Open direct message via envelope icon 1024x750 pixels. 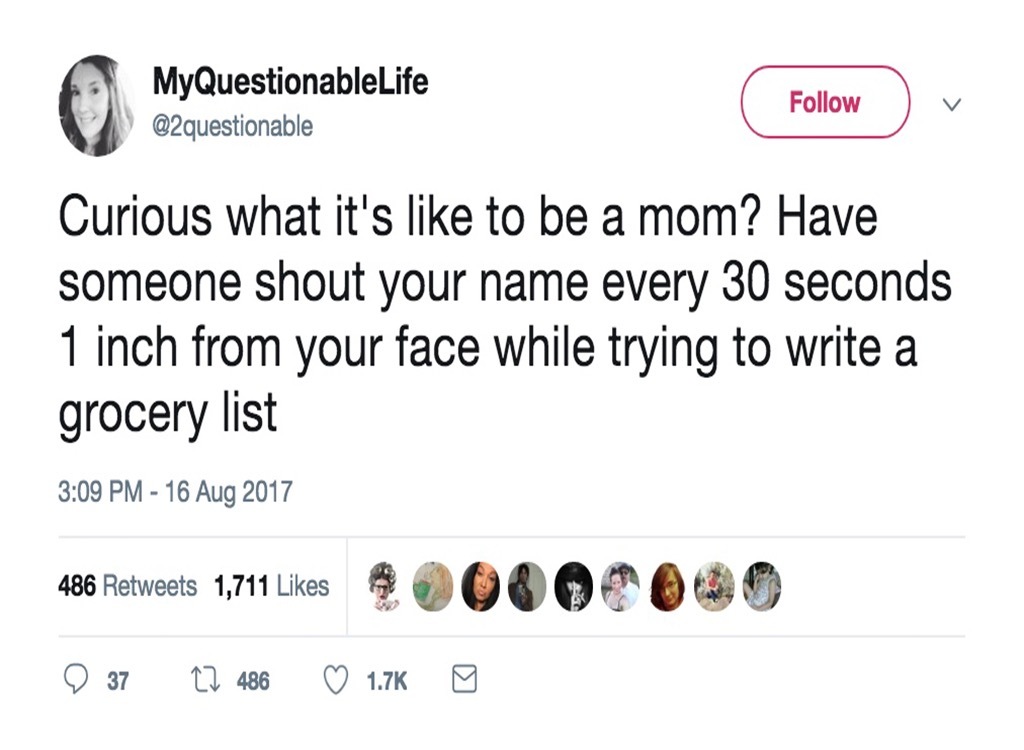pyautogui.click(x=463, y=681)
